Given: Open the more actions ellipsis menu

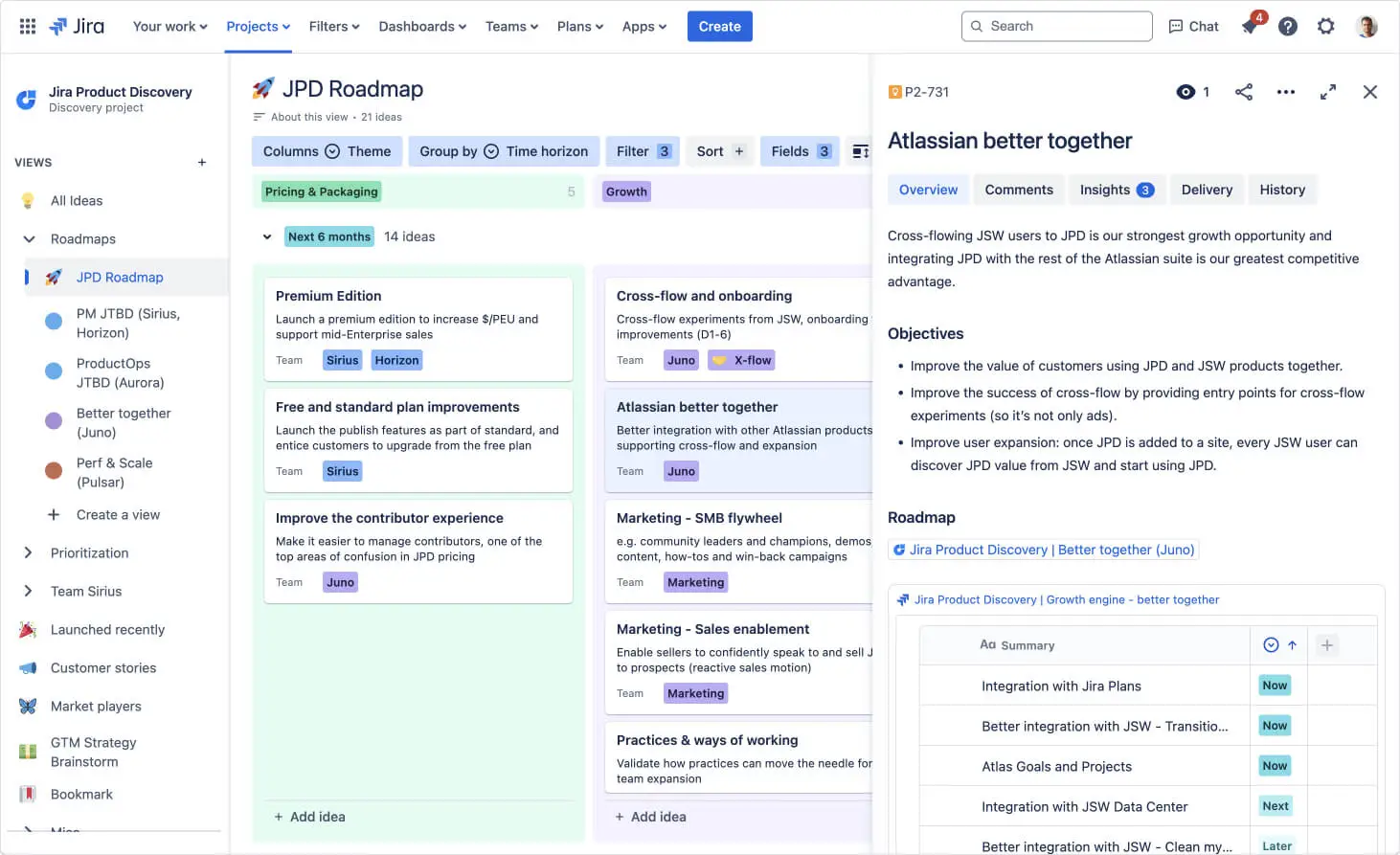Looking at the screenshot, I should [1286, 92].
